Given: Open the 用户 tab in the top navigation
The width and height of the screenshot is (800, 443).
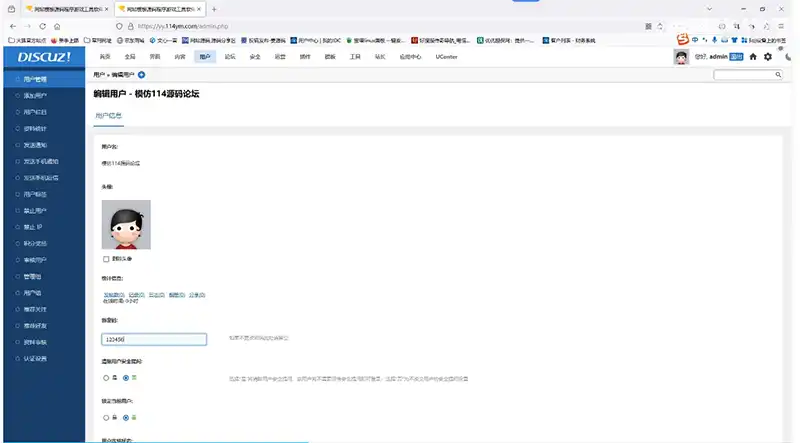Looking at the screenshot, I should click(205, 57).
